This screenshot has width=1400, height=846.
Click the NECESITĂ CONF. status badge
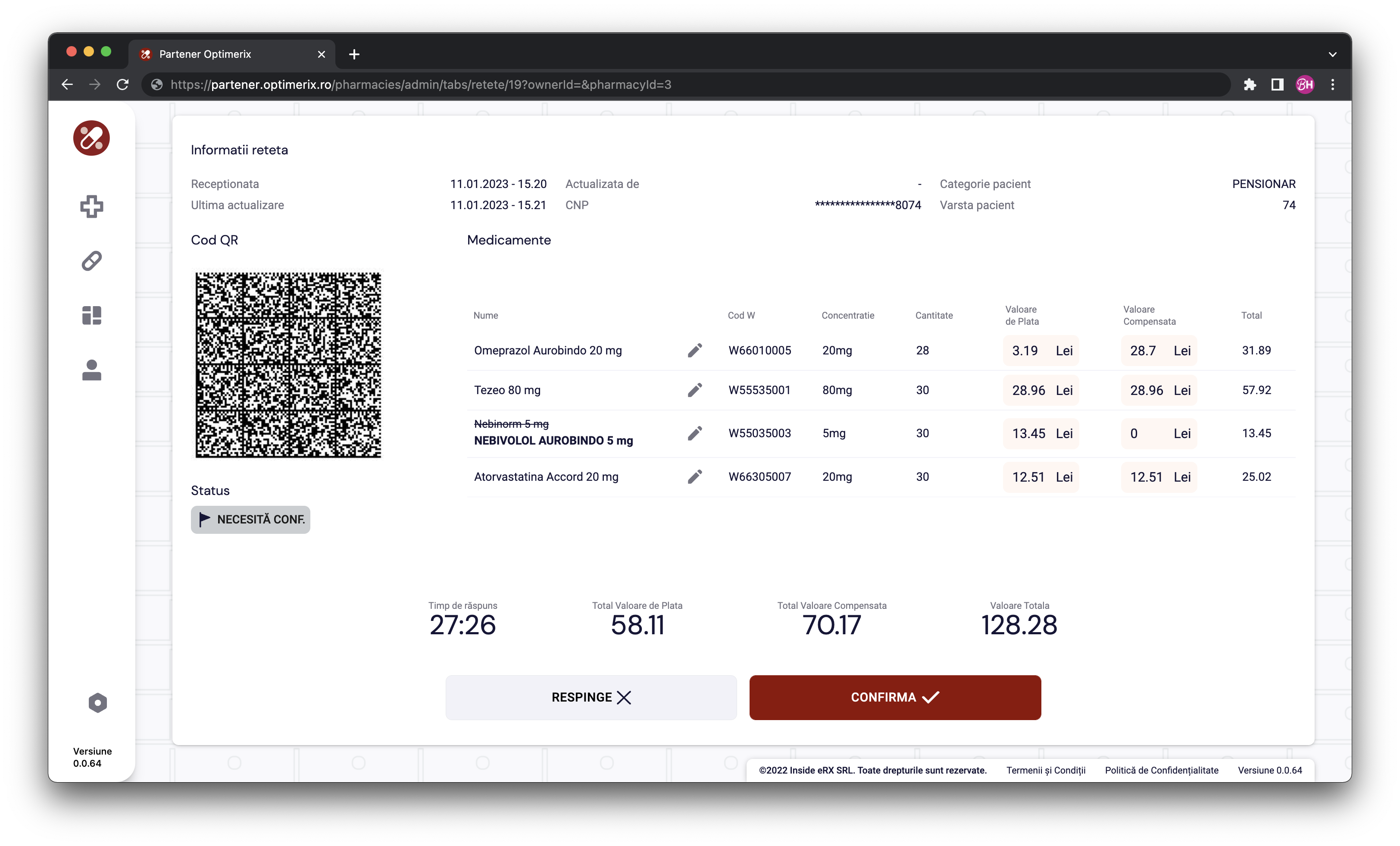click(x=250, y=519)
